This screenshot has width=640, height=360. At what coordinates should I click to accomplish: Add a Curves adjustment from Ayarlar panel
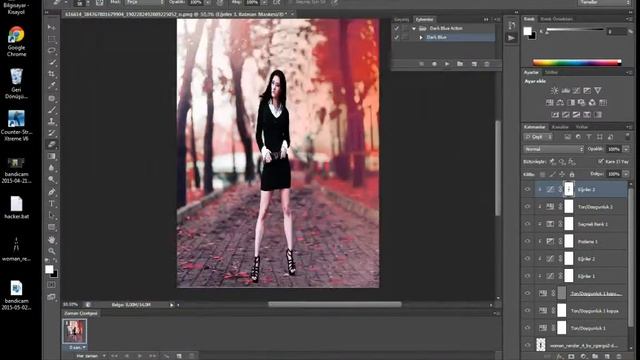(x=576, y=91)
